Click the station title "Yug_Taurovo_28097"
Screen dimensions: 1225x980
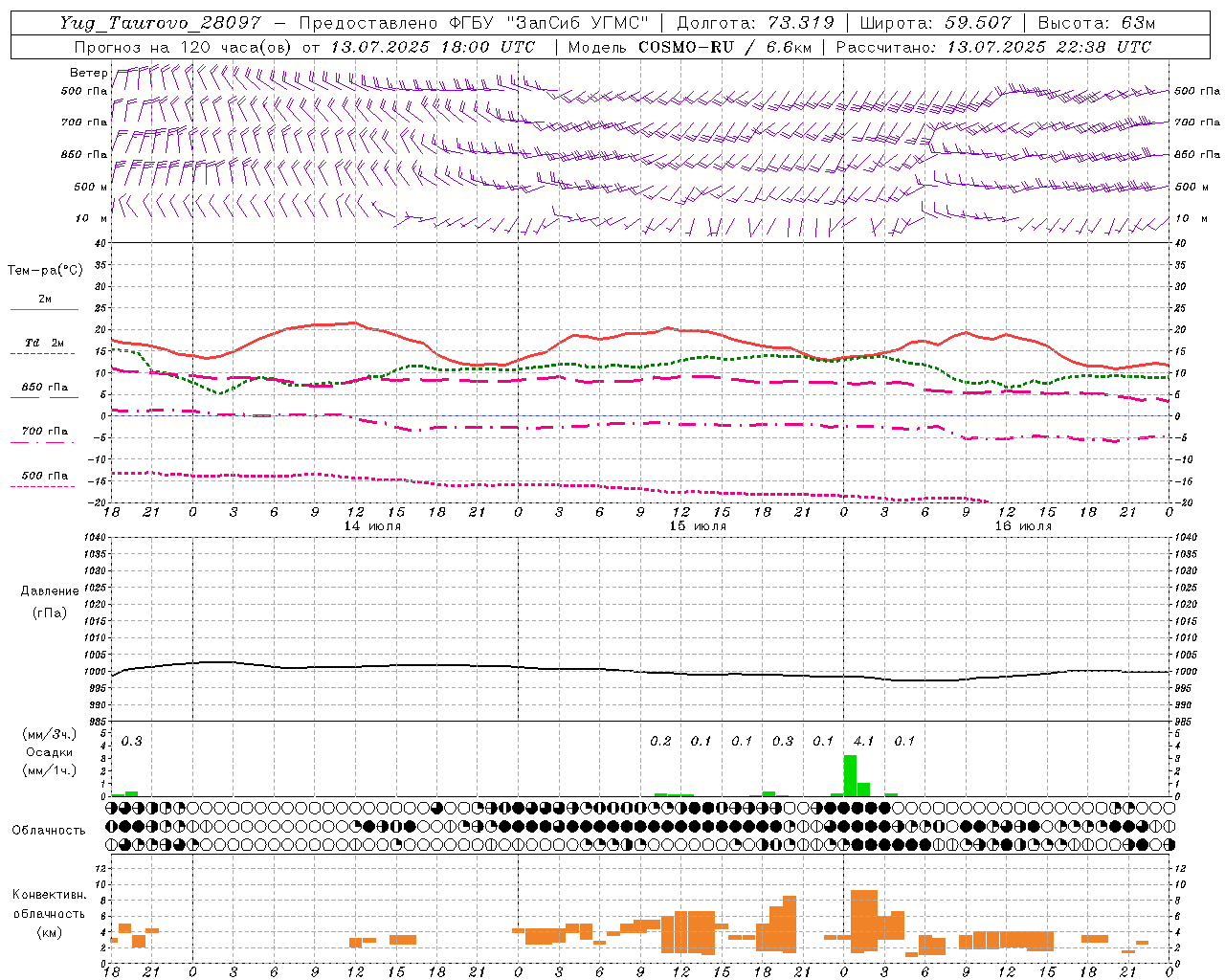[160, 23]
